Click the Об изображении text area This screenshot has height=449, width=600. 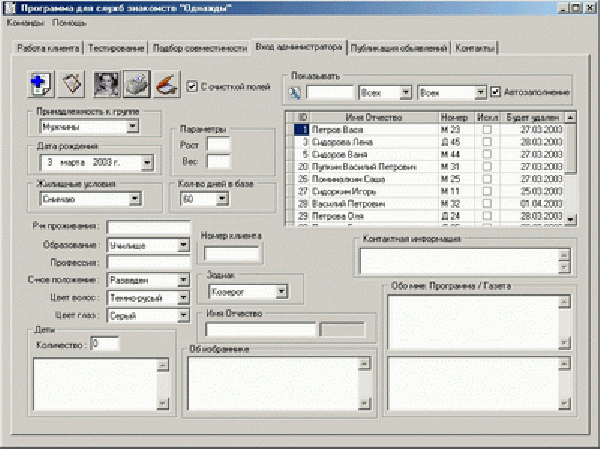click(273, 384)
